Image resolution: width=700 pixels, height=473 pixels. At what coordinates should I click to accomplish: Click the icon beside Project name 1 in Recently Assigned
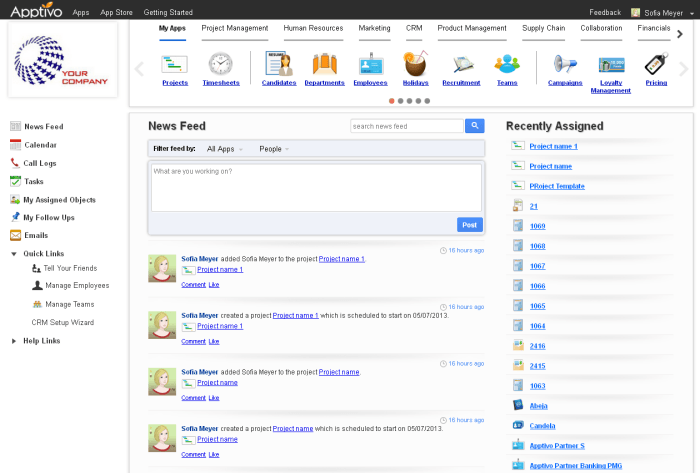(x=517, y=145)
